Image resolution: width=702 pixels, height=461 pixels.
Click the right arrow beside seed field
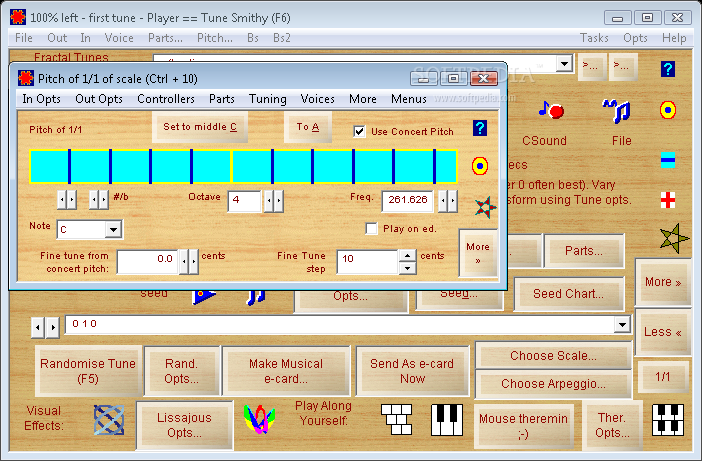click(x=53, y=327)
